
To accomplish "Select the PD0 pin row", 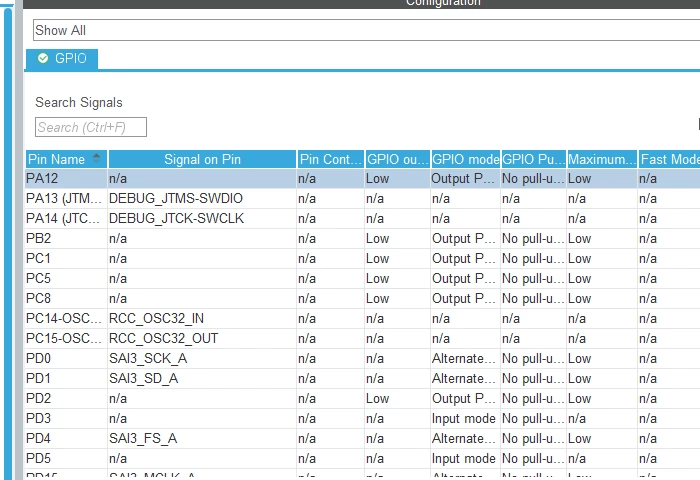I will pos(362,359).
